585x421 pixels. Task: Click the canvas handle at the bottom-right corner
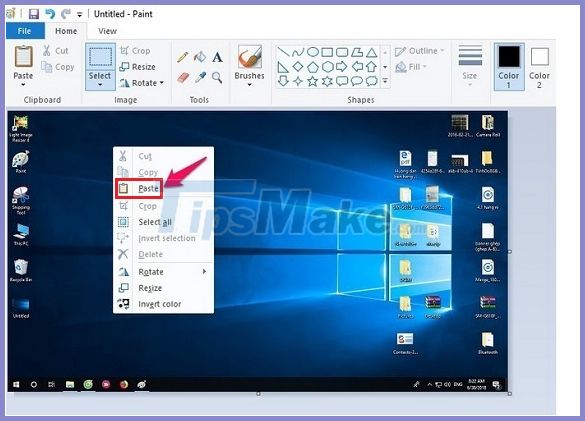coord(510,394)
